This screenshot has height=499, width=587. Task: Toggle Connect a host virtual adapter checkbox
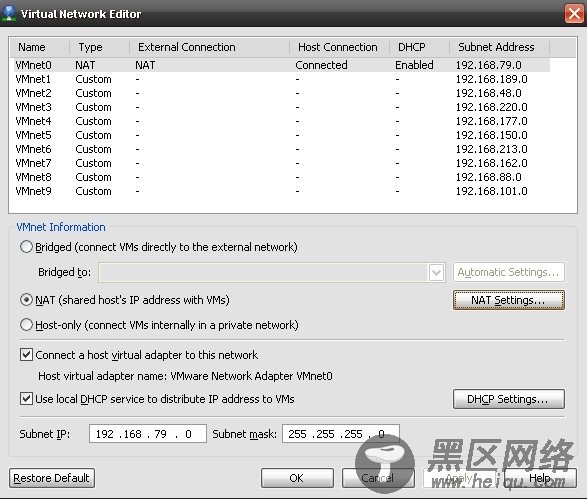tap(26, 355)
